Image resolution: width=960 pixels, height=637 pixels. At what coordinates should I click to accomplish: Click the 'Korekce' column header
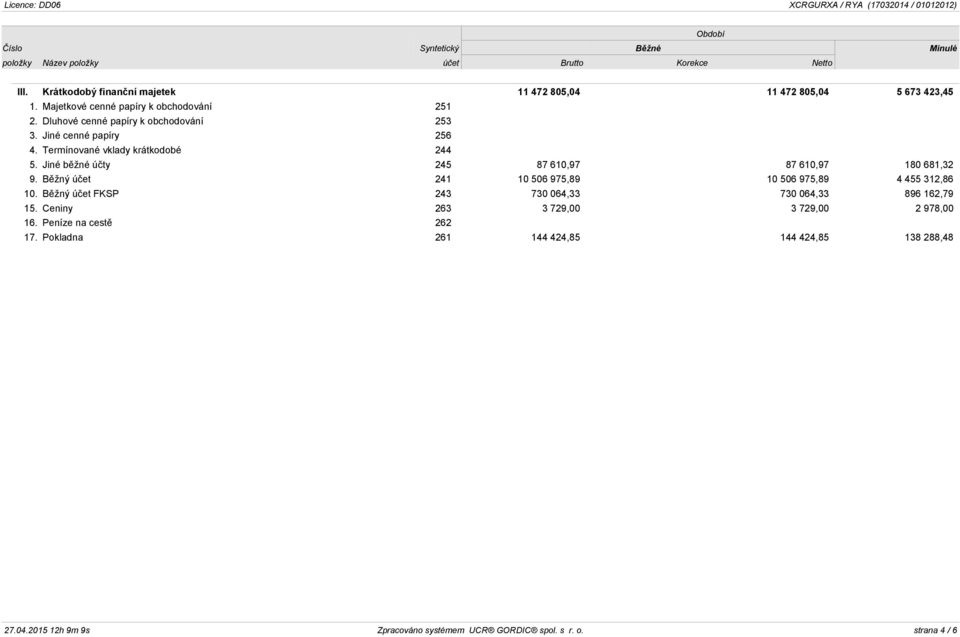[x=692, y=63]
